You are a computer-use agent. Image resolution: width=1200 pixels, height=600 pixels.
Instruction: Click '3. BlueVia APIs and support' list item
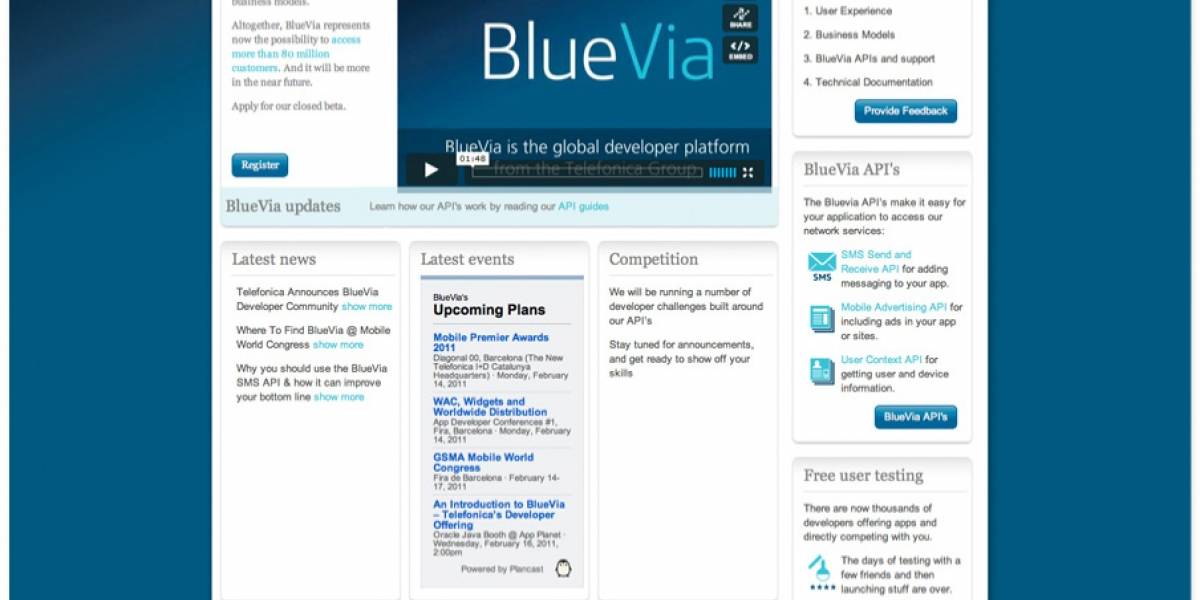[x=869, y=59]
